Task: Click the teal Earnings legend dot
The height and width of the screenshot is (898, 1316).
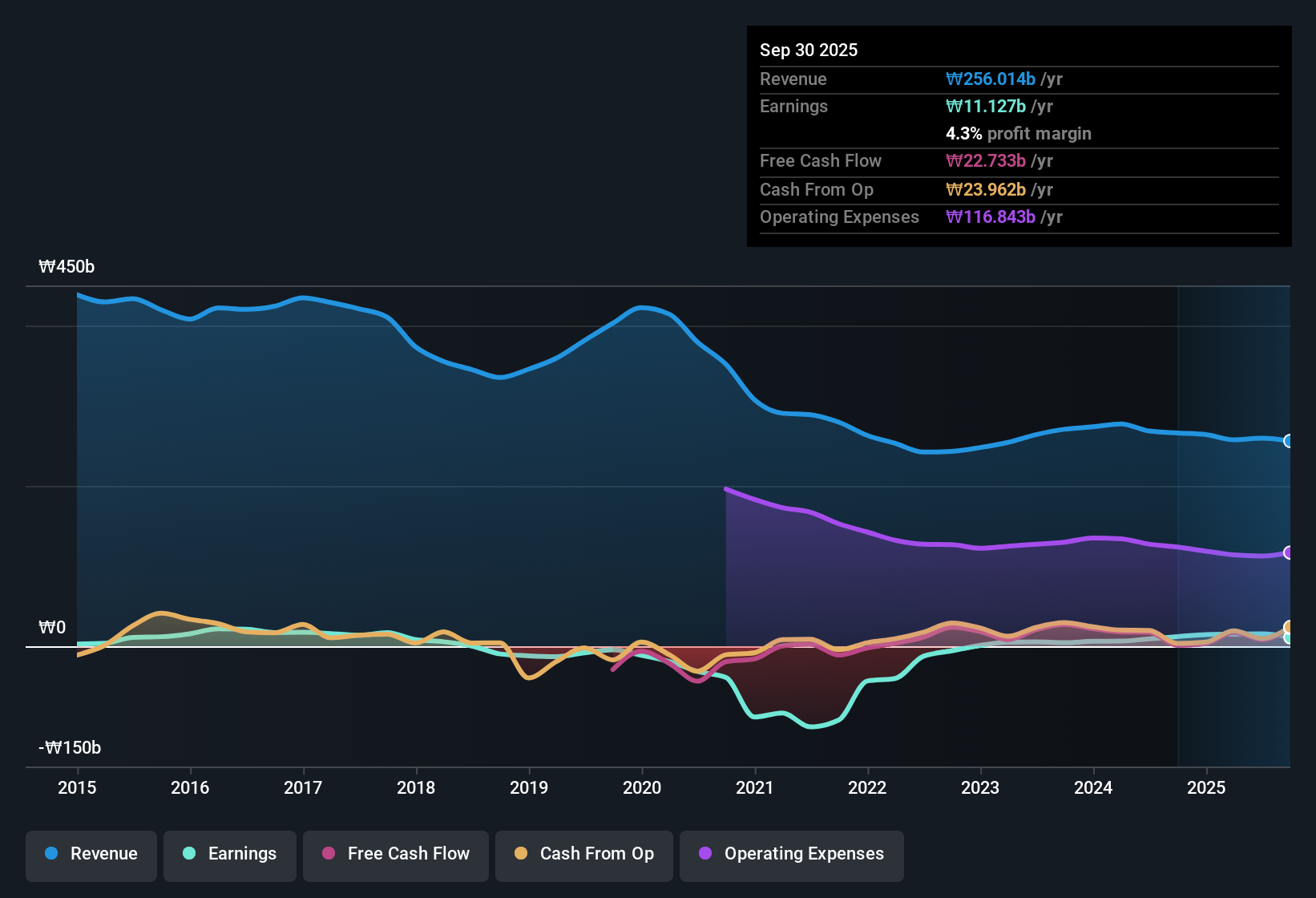Action: tap(190, 854)
